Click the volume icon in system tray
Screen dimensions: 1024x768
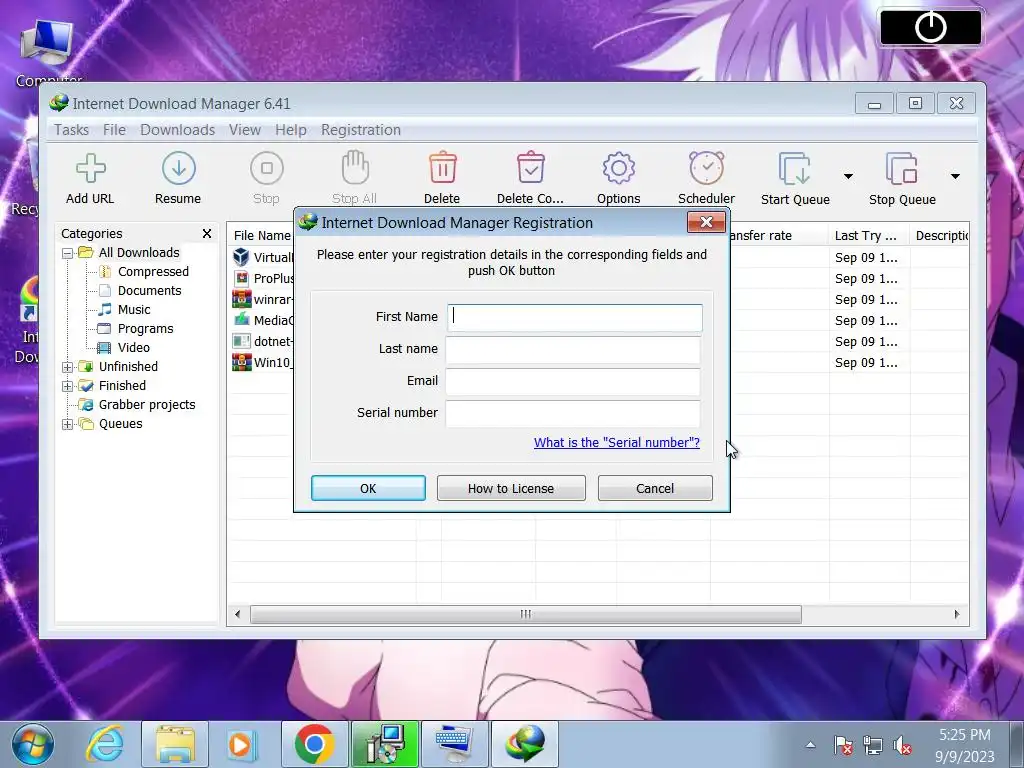903,744
